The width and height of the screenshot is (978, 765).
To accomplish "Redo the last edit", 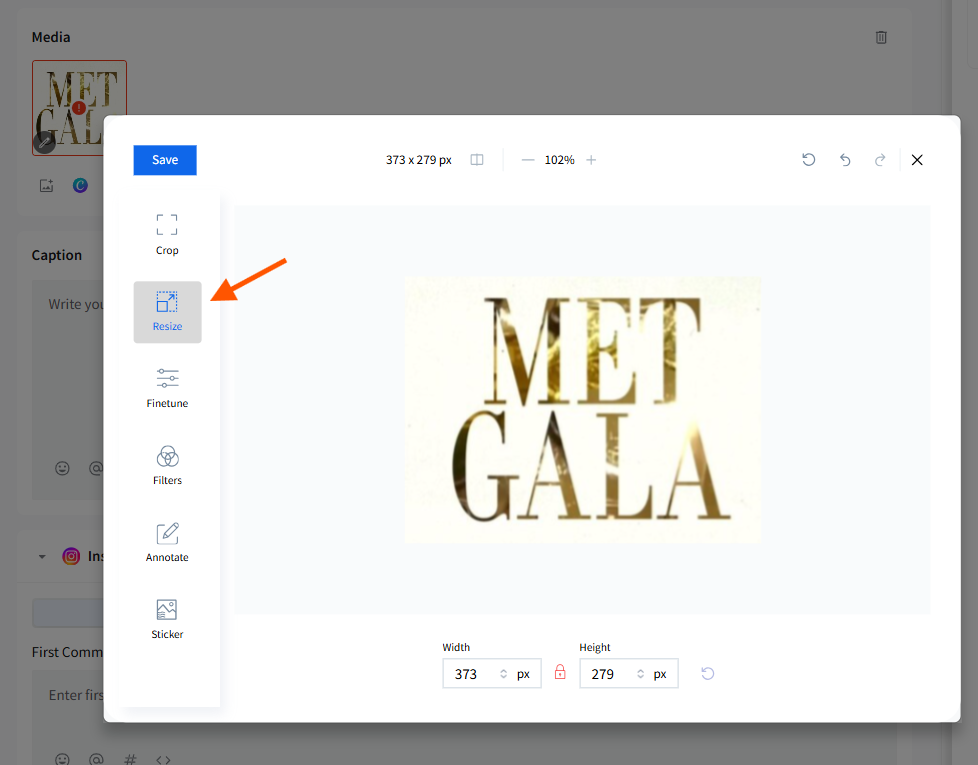I will [880, 160].
